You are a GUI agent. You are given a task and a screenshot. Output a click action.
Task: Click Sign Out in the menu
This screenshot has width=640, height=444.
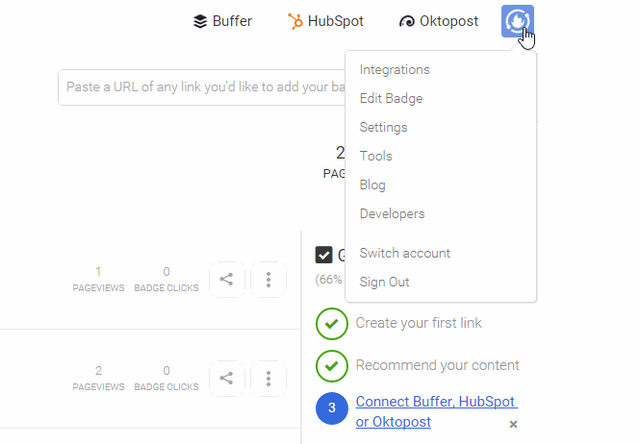point(385,282)
